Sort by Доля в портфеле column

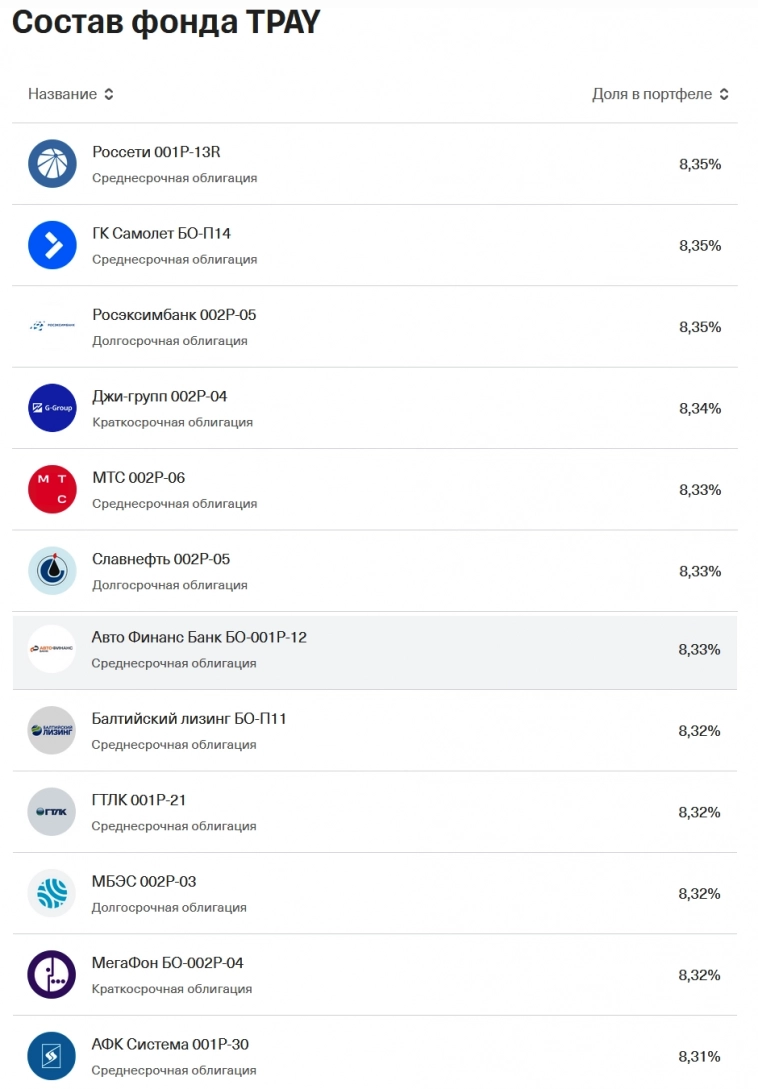click(660, 94)
